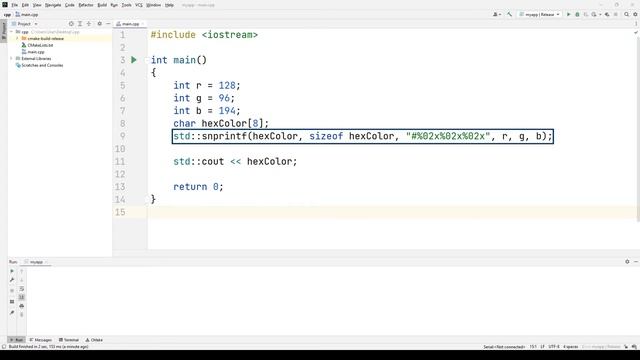Click the run gutter icon beside main()
This screenshot has width=640, height=360.
tap(134, 60)
